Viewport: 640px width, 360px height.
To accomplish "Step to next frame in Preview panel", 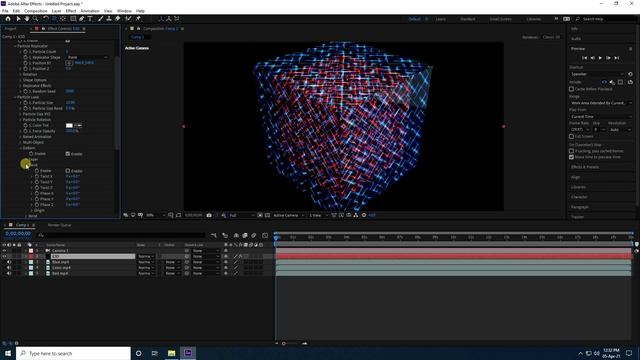I will pyautogui.click(x=608, y=58).
